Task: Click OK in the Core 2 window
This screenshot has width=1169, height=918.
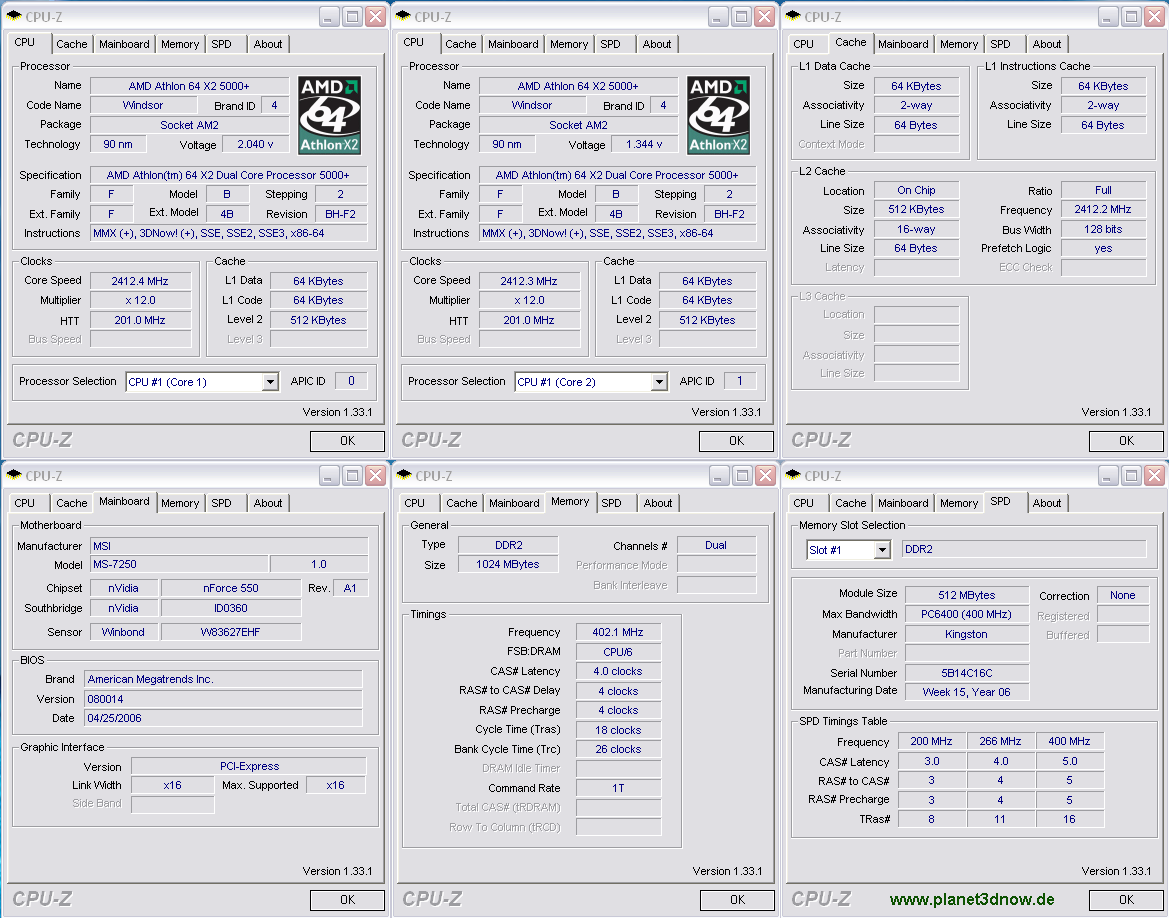Action: point(737,441)
